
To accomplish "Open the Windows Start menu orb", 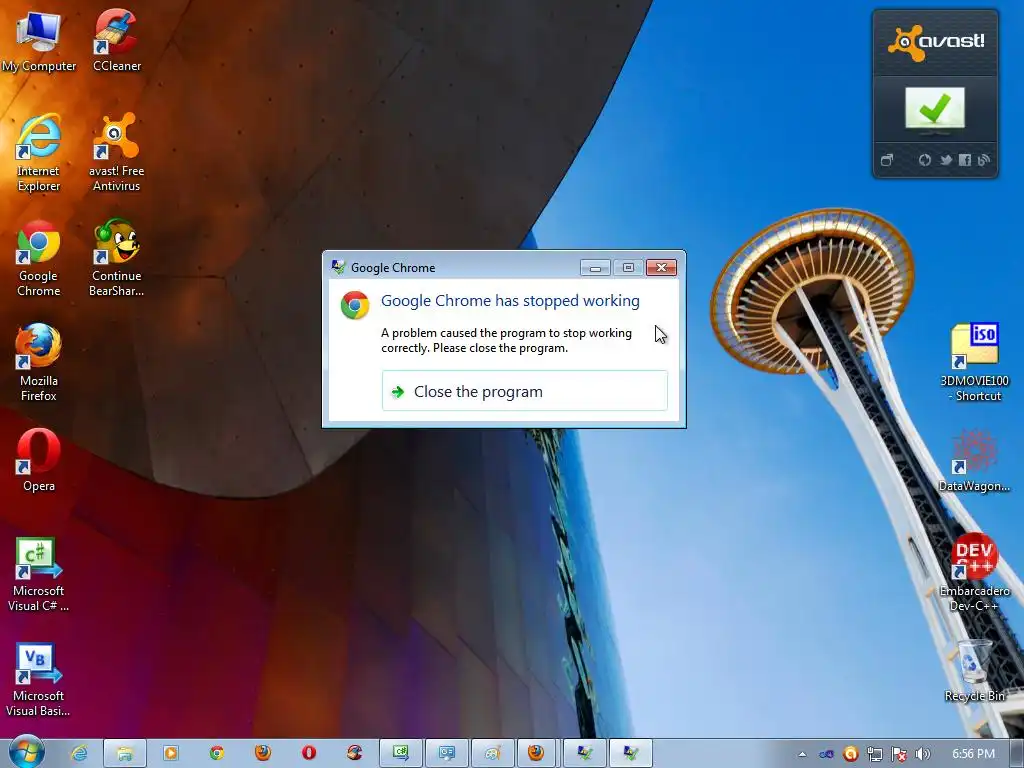I will click(27, 752).
